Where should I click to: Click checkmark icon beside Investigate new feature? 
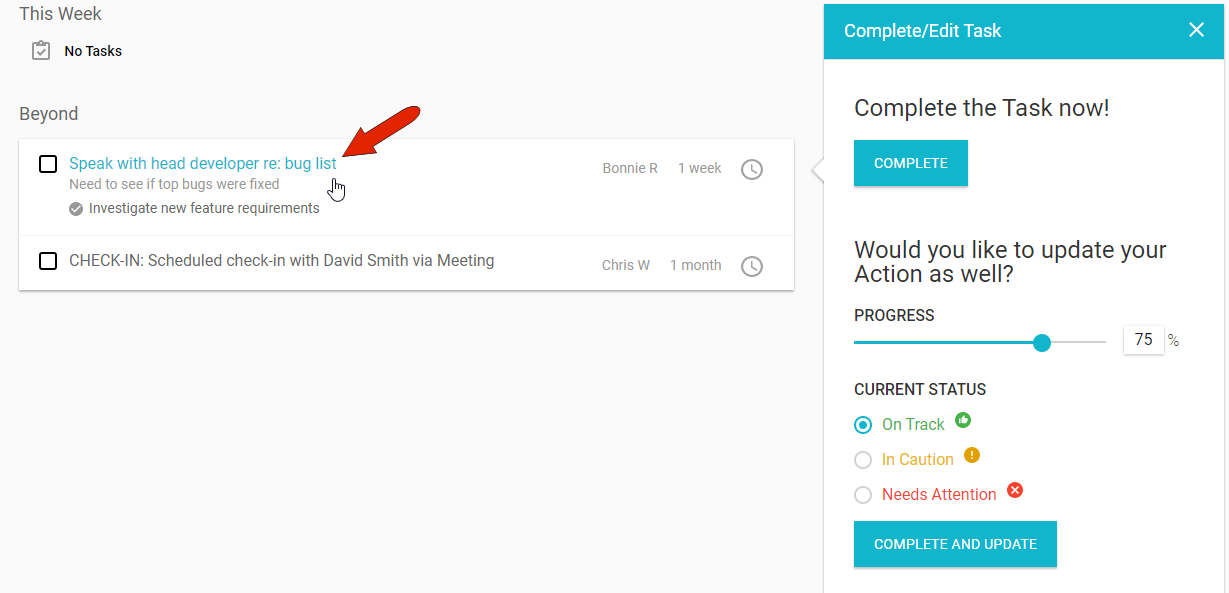coord(76,209)
